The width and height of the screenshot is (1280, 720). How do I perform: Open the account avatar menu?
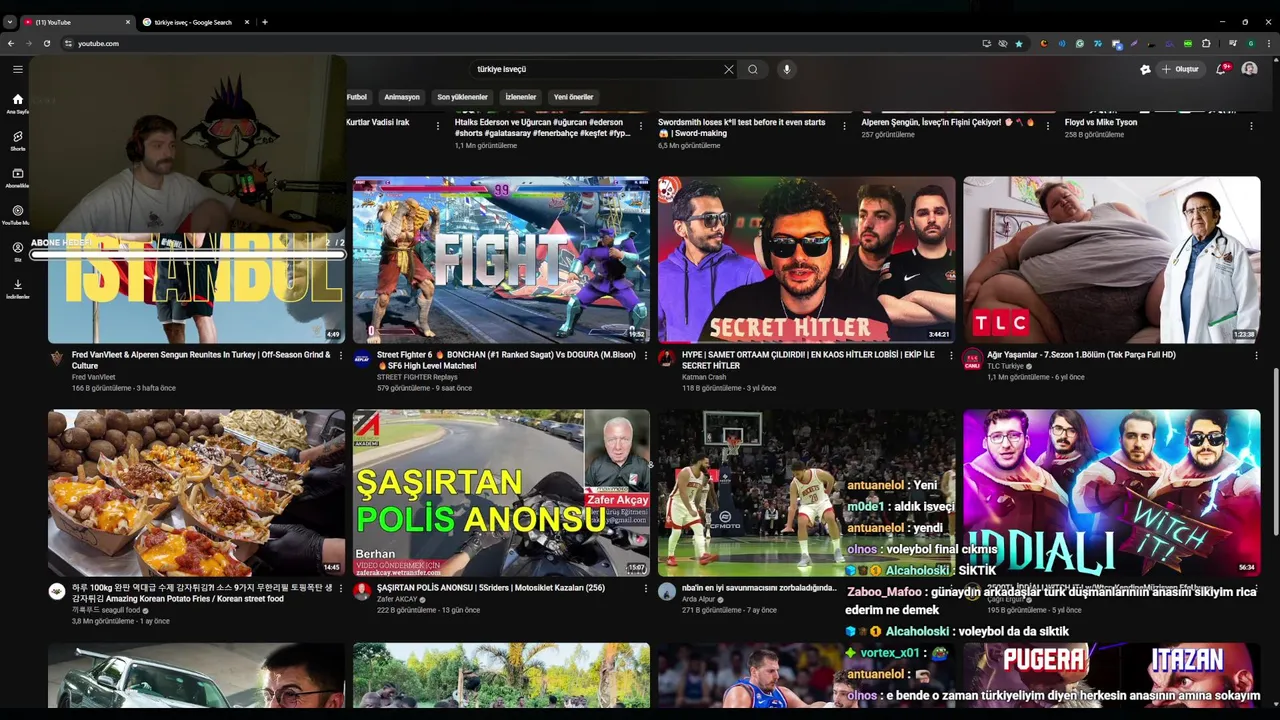pyautogui.click(x=1249, y=69)
